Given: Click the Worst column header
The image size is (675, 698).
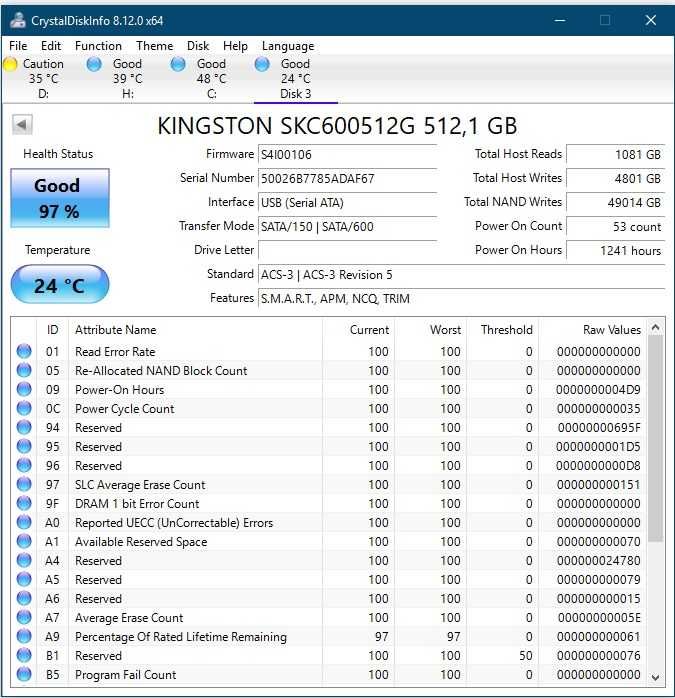Looking at the screenshot, I should [431, 330].
